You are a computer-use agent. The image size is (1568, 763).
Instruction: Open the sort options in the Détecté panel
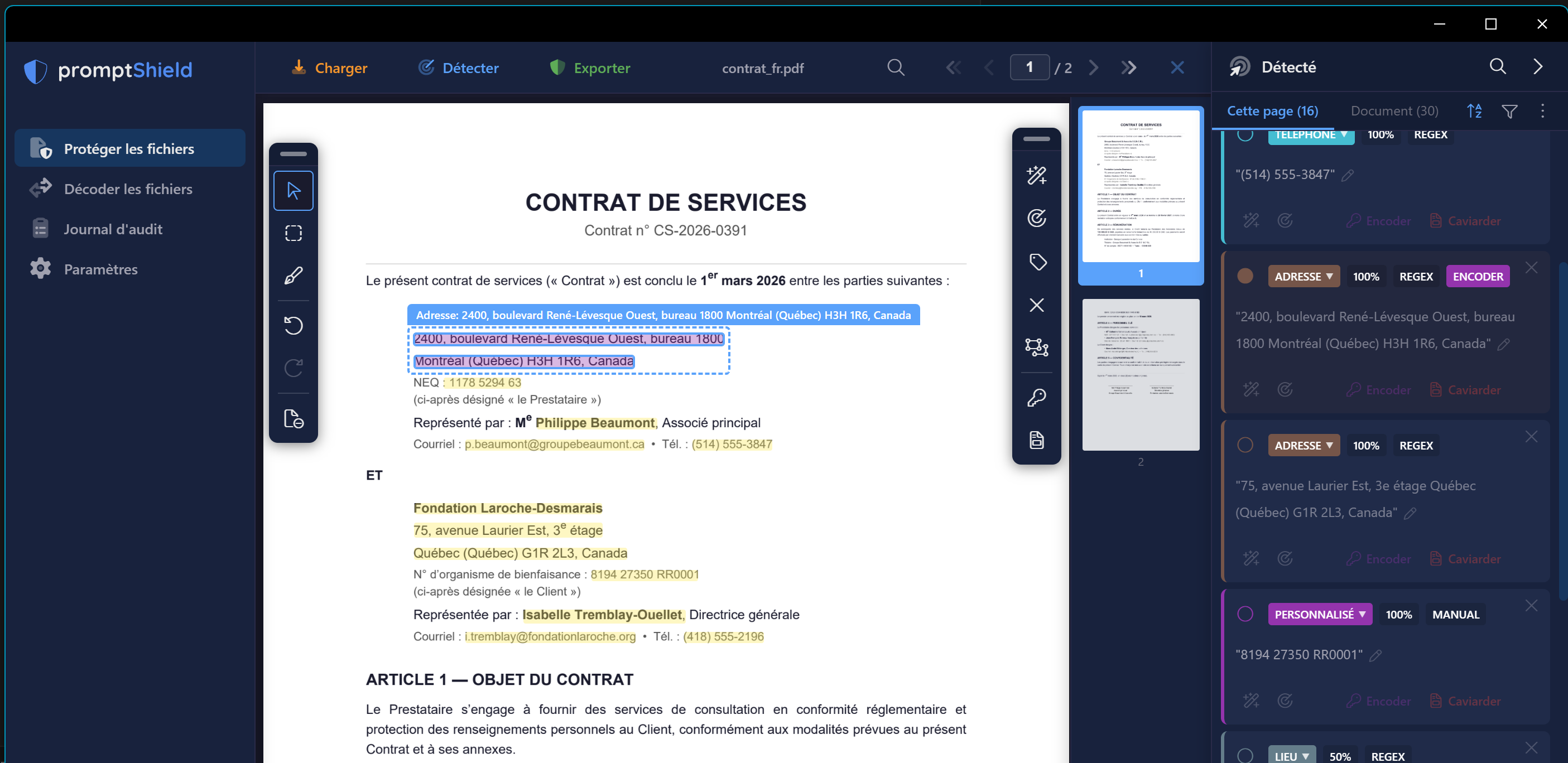pyautogui.click(x=1475, y=111)
